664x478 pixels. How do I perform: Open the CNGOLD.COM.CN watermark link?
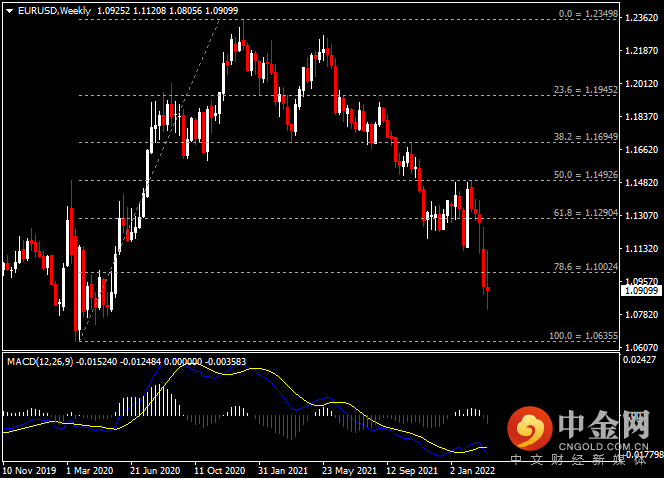603,446
